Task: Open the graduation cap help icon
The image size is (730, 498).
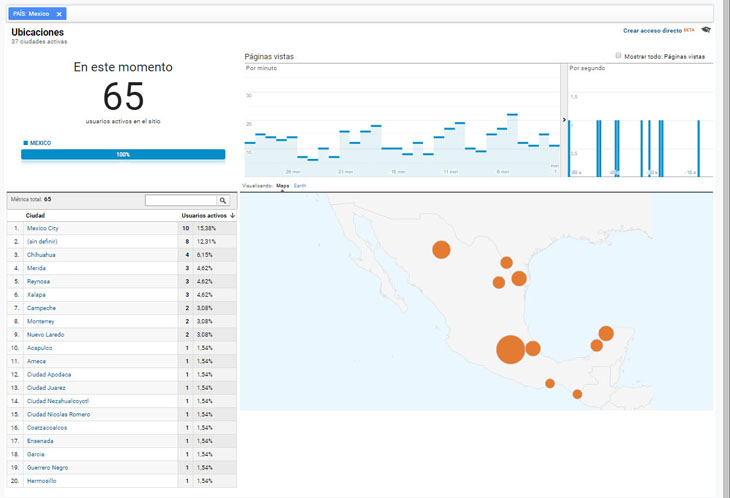Action: 706,30
